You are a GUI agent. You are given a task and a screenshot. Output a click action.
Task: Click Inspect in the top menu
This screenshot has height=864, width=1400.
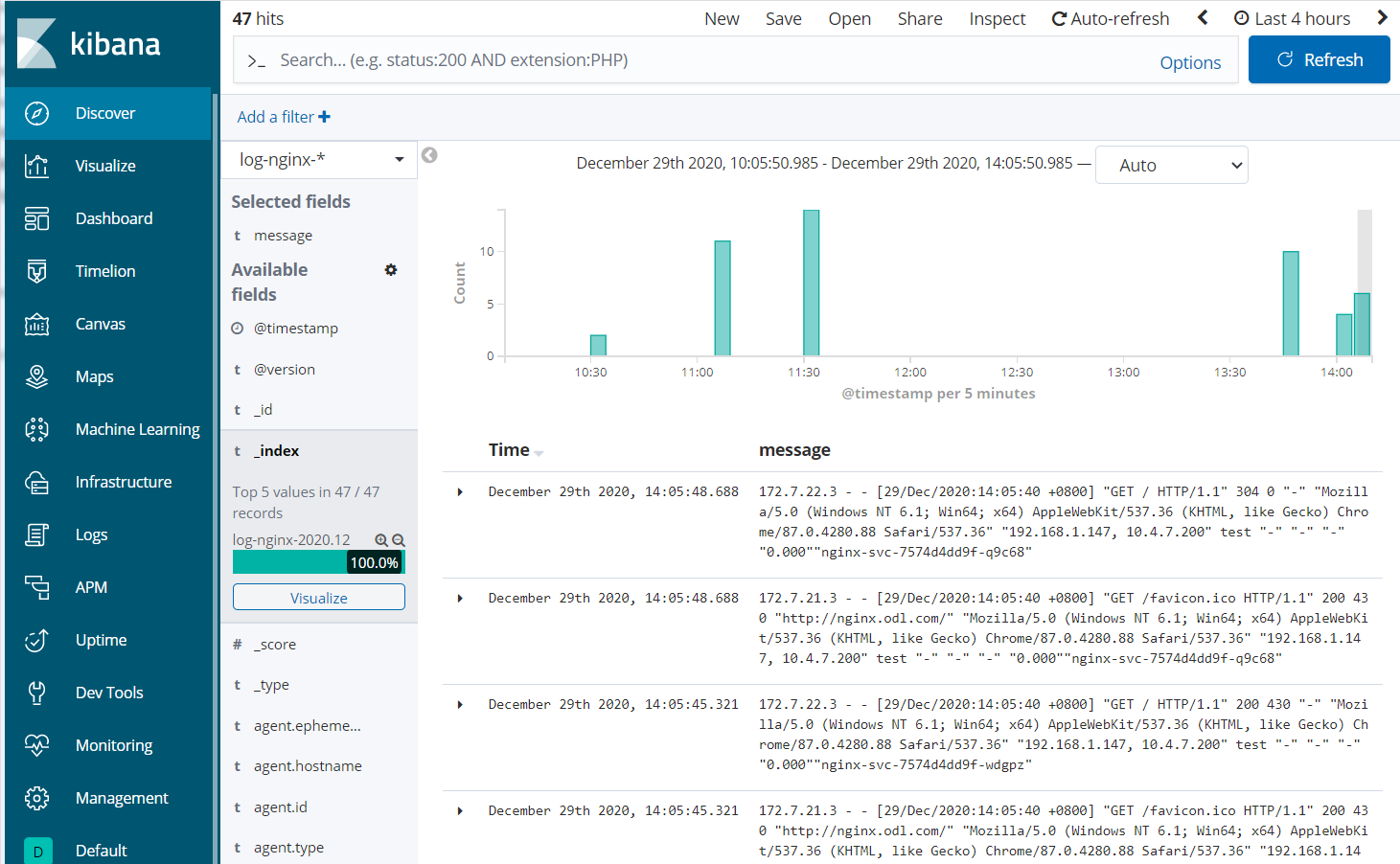(997, 18)
